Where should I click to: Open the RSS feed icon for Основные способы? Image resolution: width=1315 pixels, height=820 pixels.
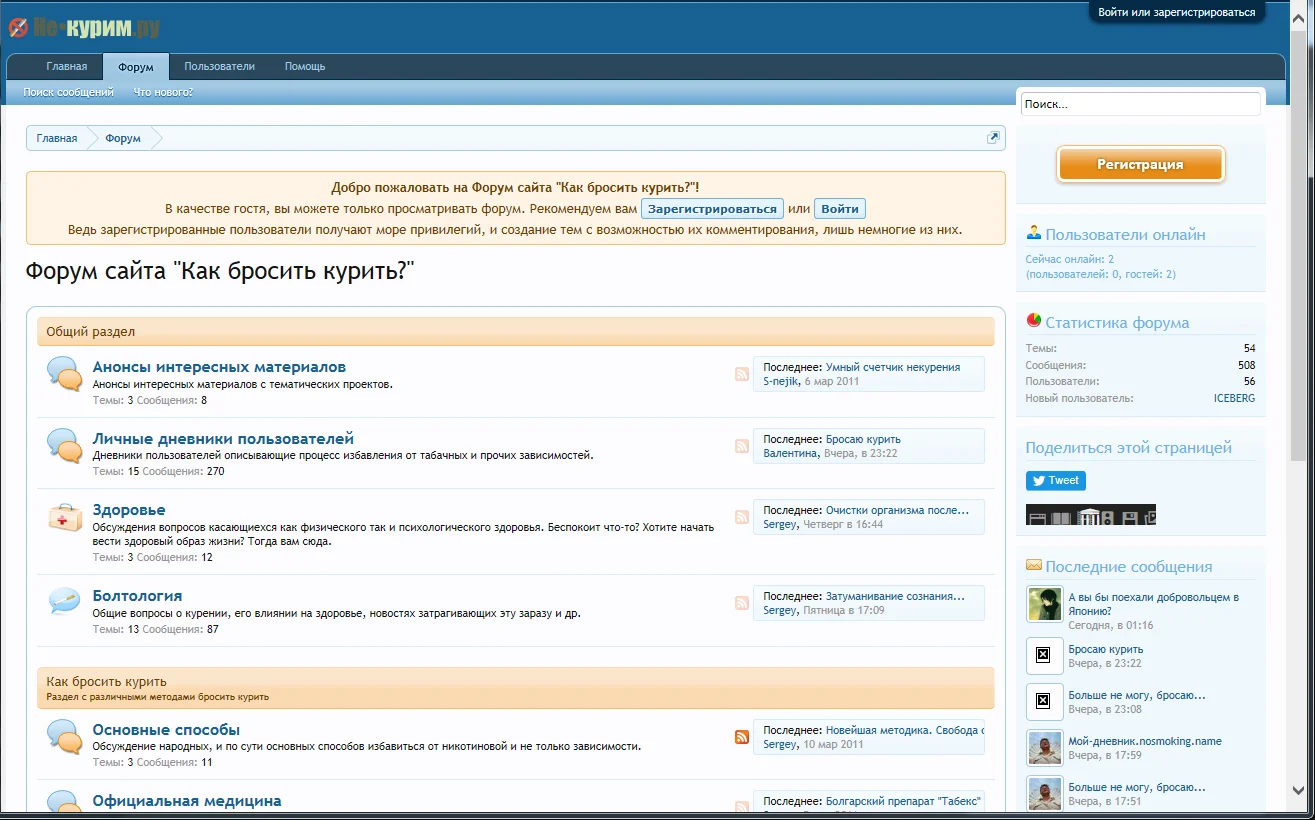741,736
